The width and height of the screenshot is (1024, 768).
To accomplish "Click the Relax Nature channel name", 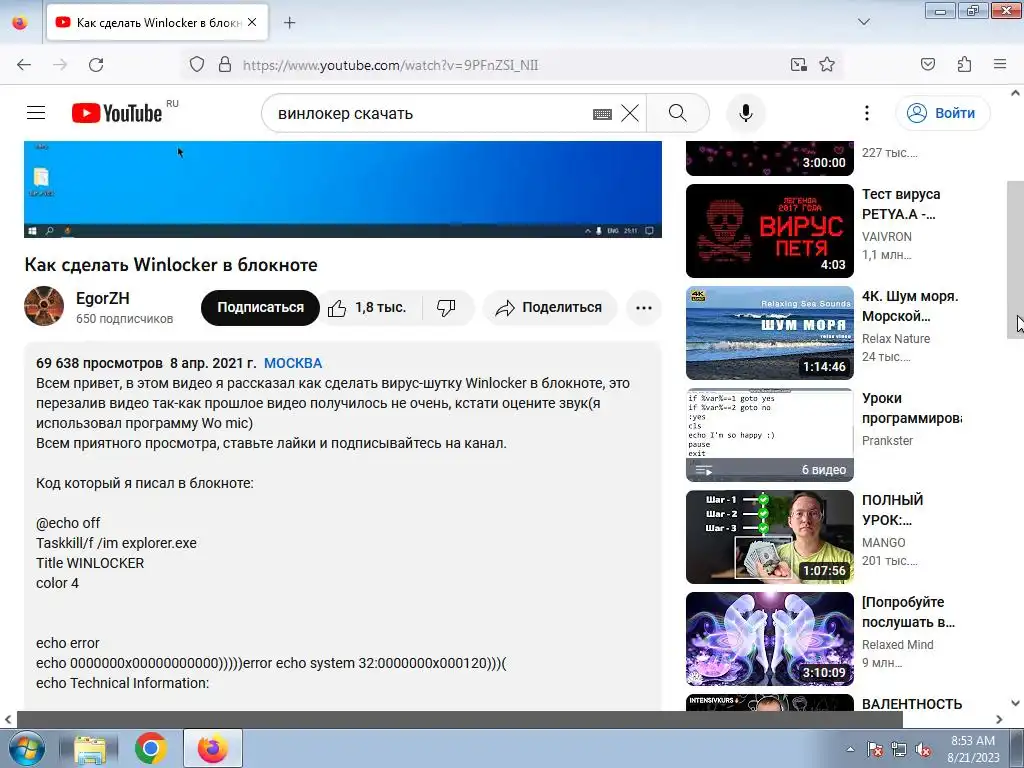I will (x=896, y=339).
